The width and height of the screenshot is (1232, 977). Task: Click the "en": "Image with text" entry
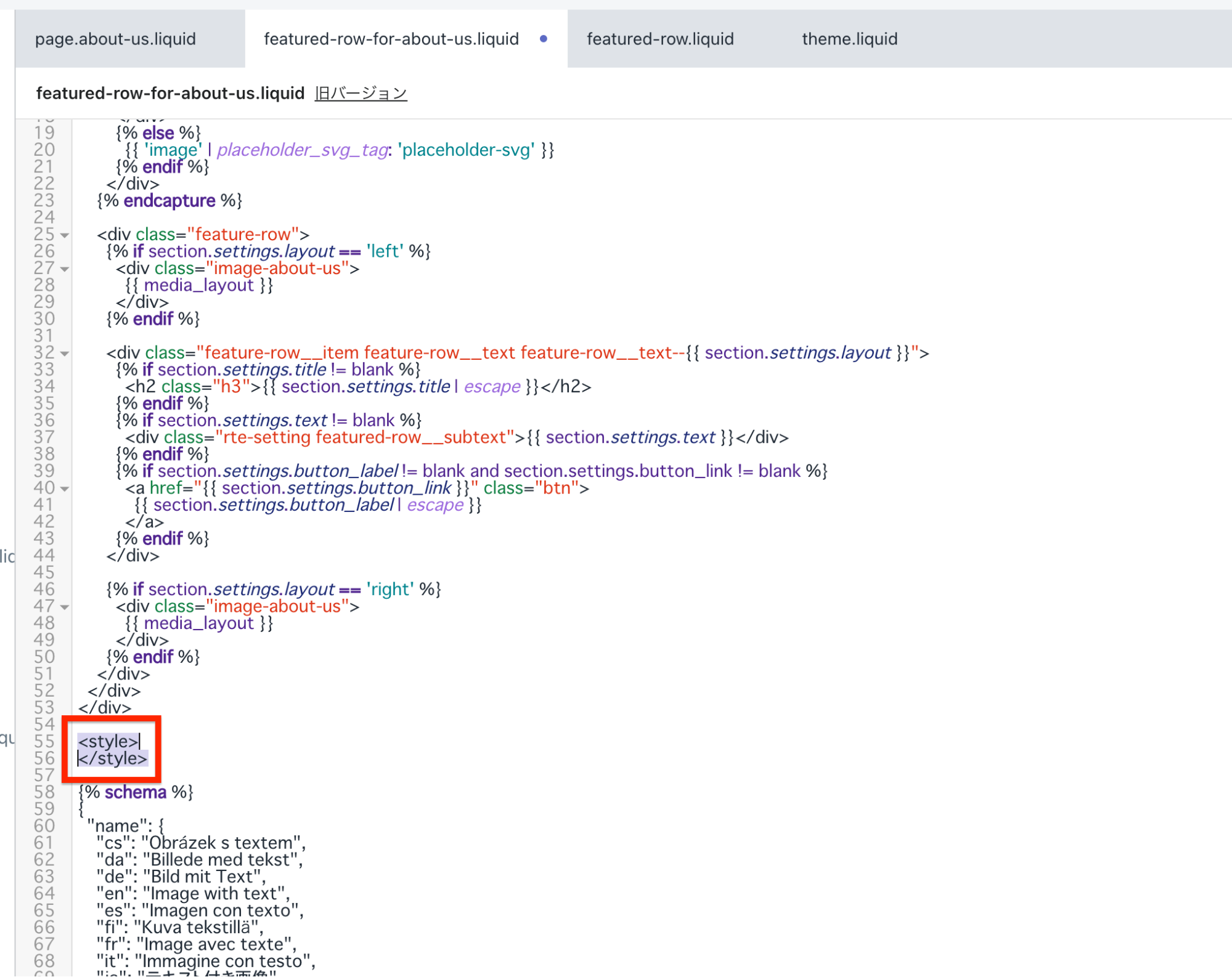192,893
